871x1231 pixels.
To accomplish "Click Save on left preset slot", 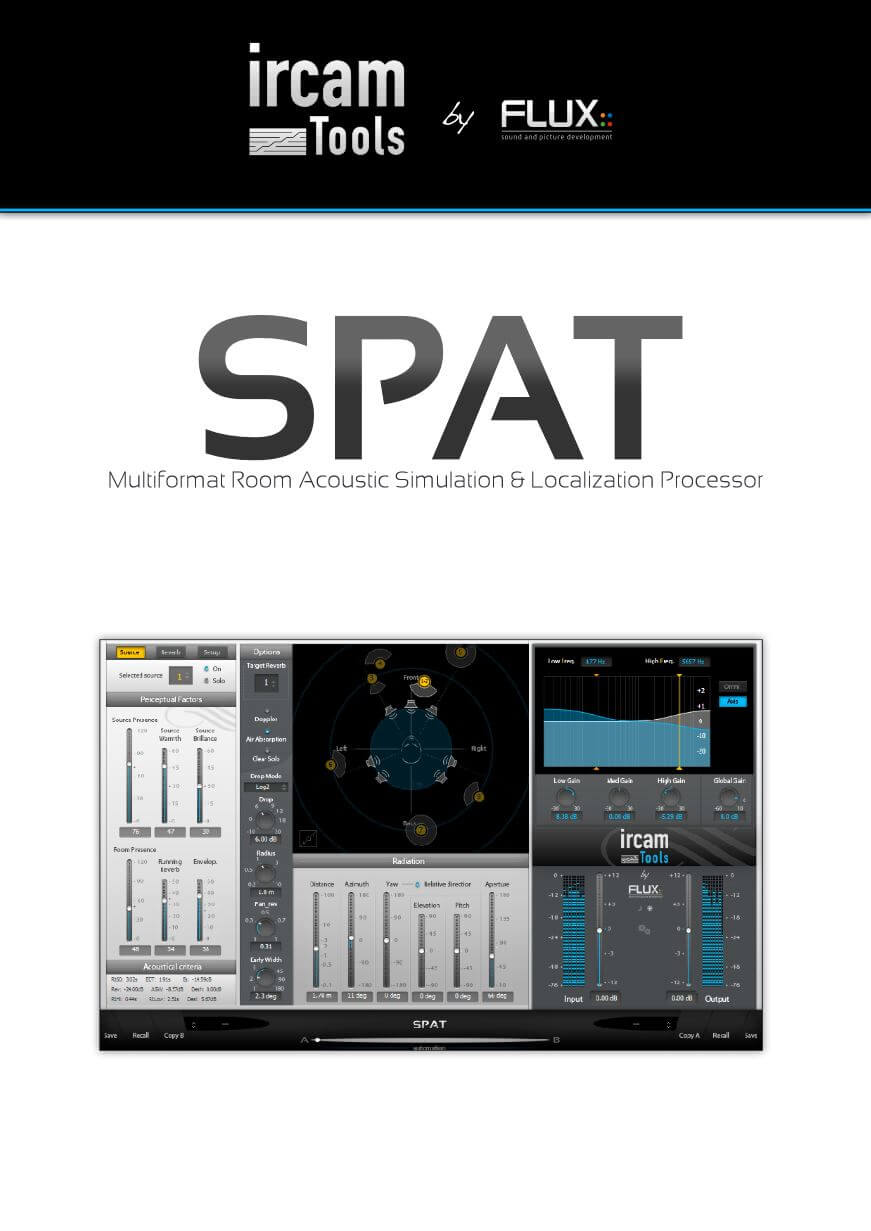I will pyautogui.click(x=110, y=1036).
